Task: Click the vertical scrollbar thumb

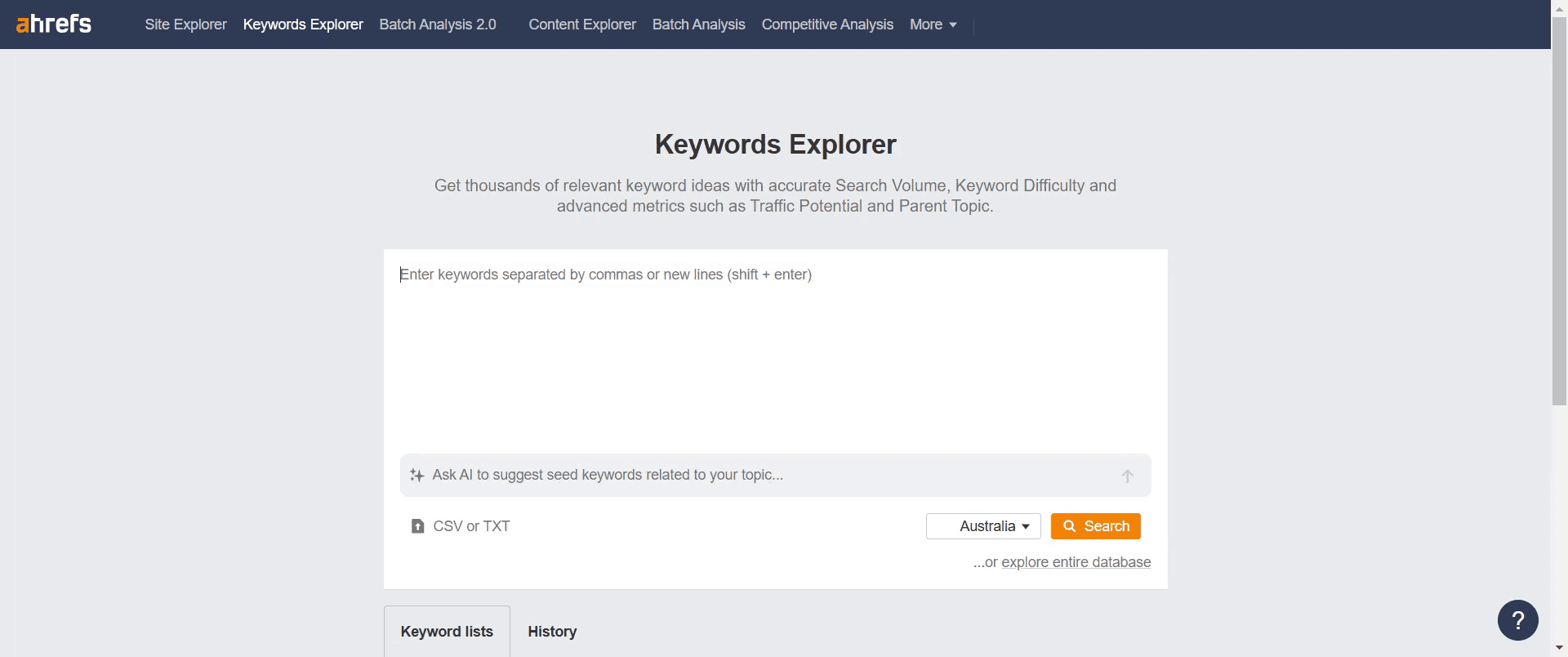Action: pyautogui.click(x=1560, y=211)
